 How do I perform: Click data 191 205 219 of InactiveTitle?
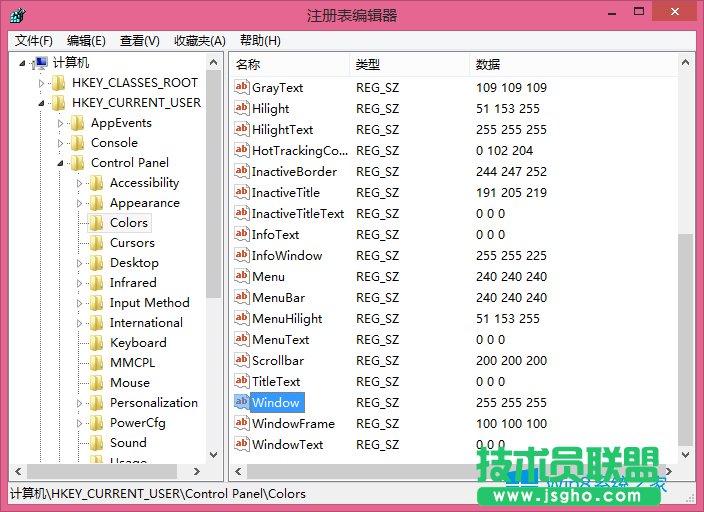coord(511,193)
